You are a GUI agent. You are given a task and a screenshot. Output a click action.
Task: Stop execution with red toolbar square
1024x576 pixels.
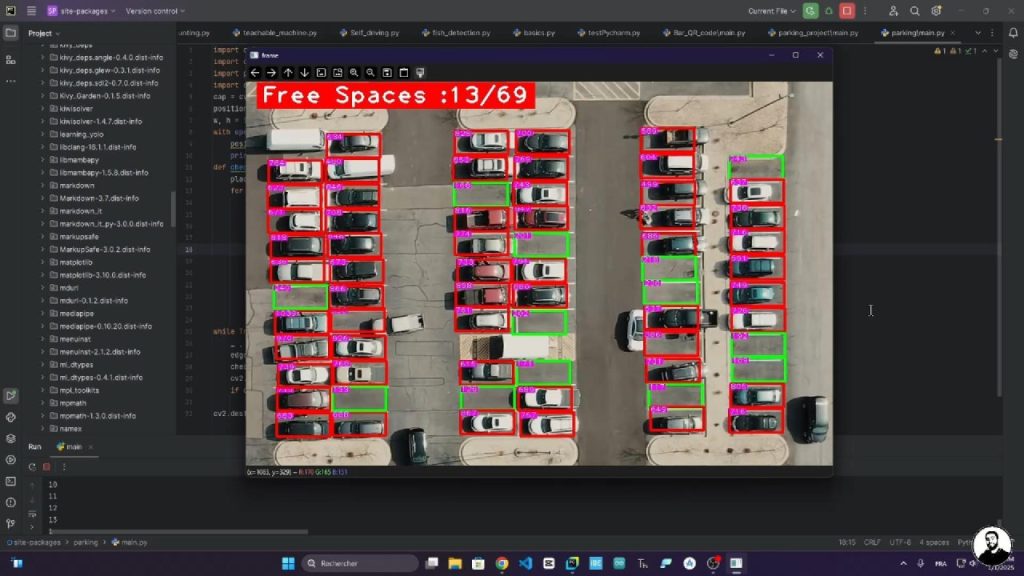coord(847,11)
